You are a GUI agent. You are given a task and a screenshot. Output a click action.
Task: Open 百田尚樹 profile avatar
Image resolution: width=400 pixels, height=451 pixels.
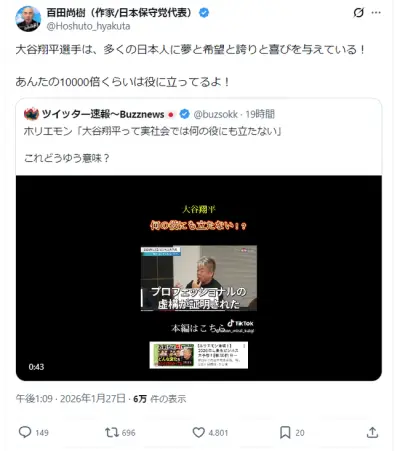point(28,19)
